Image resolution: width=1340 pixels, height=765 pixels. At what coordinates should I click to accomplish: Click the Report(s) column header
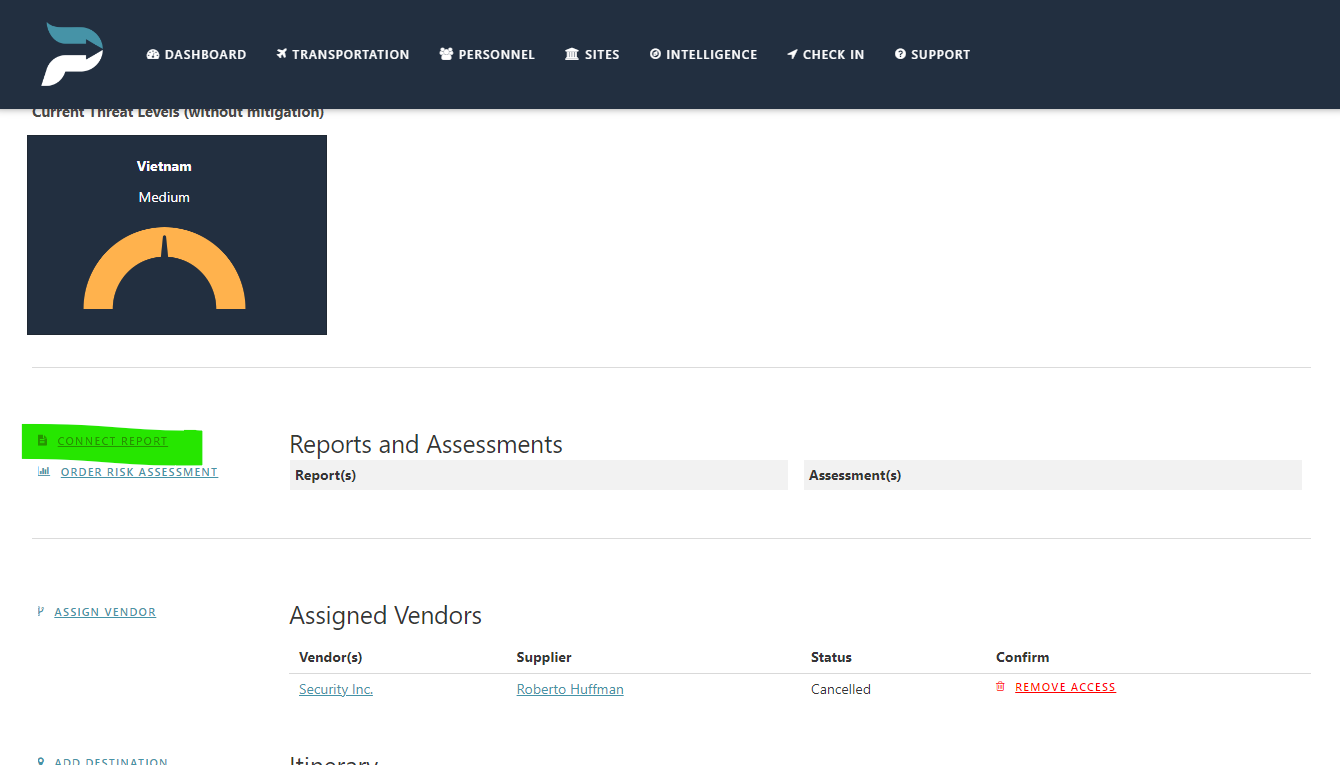pos(538,475)
